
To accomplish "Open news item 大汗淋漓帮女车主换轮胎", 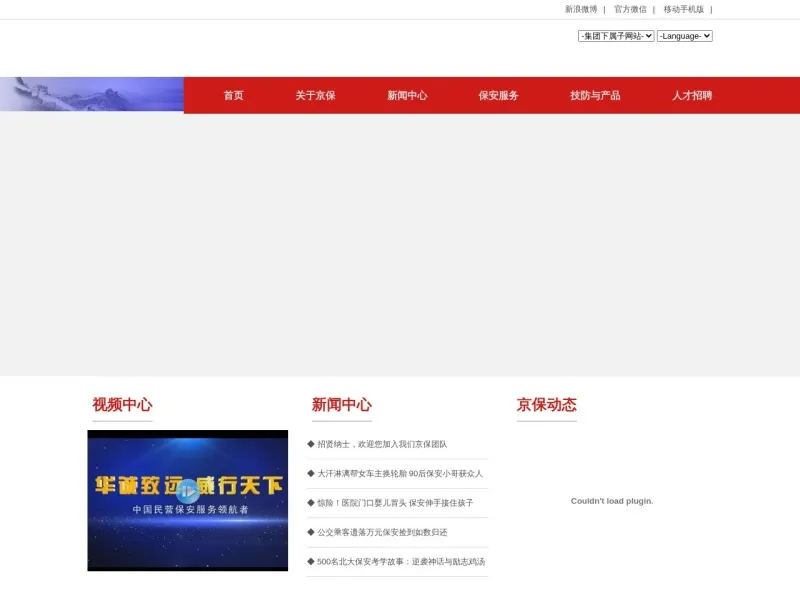I will click(400, 473).
